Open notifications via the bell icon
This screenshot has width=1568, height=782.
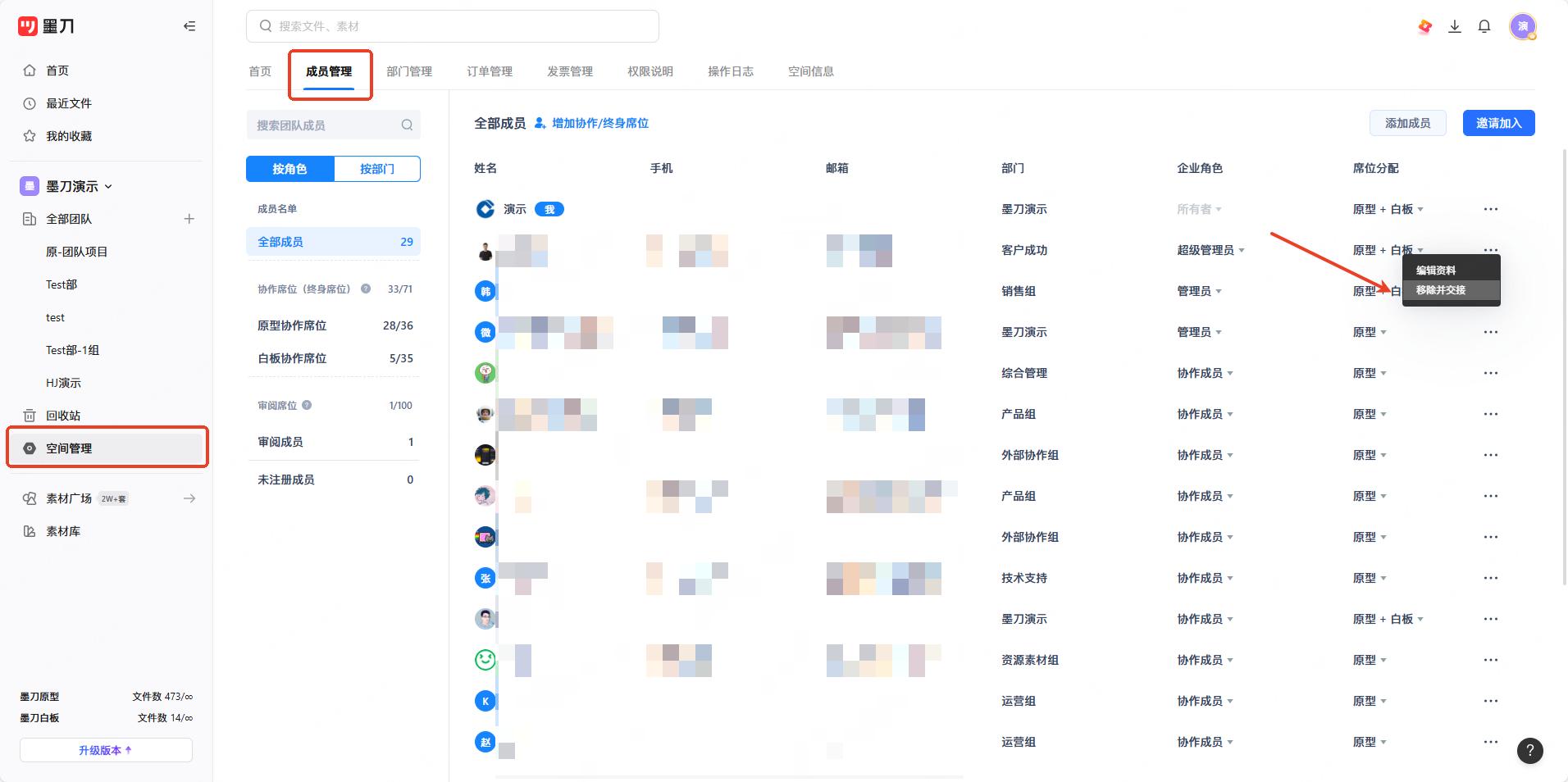tap(1484, 26)
